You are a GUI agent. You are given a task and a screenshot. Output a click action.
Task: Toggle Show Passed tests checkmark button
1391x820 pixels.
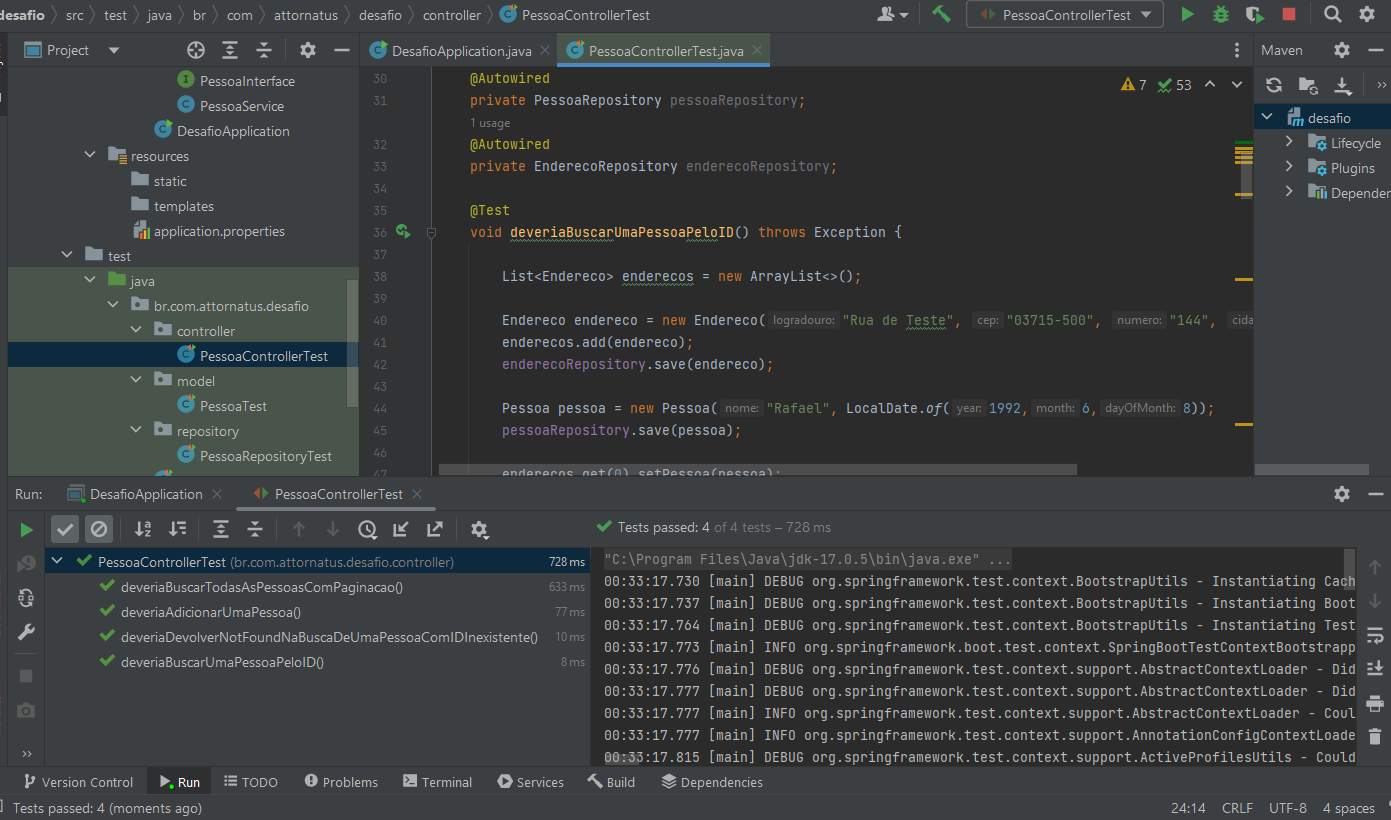(65, 529)
